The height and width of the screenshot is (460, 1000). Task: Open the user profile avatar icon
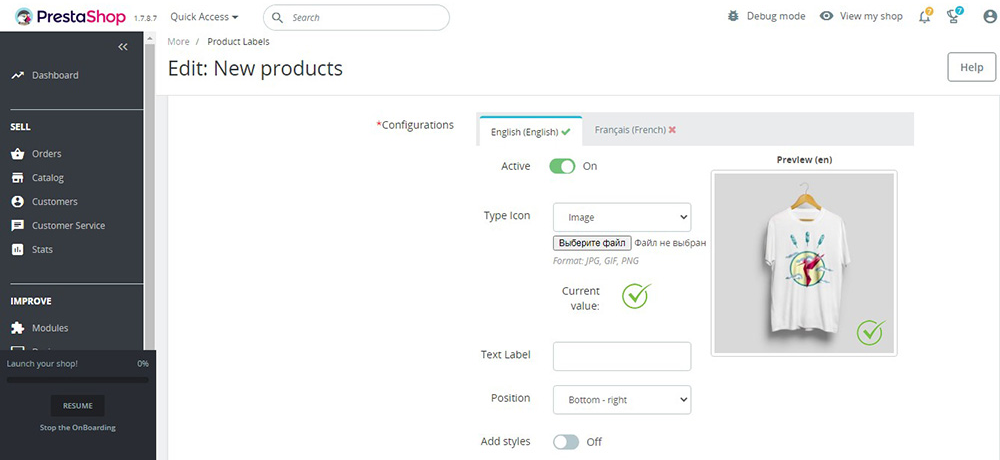tap(990, 17)
